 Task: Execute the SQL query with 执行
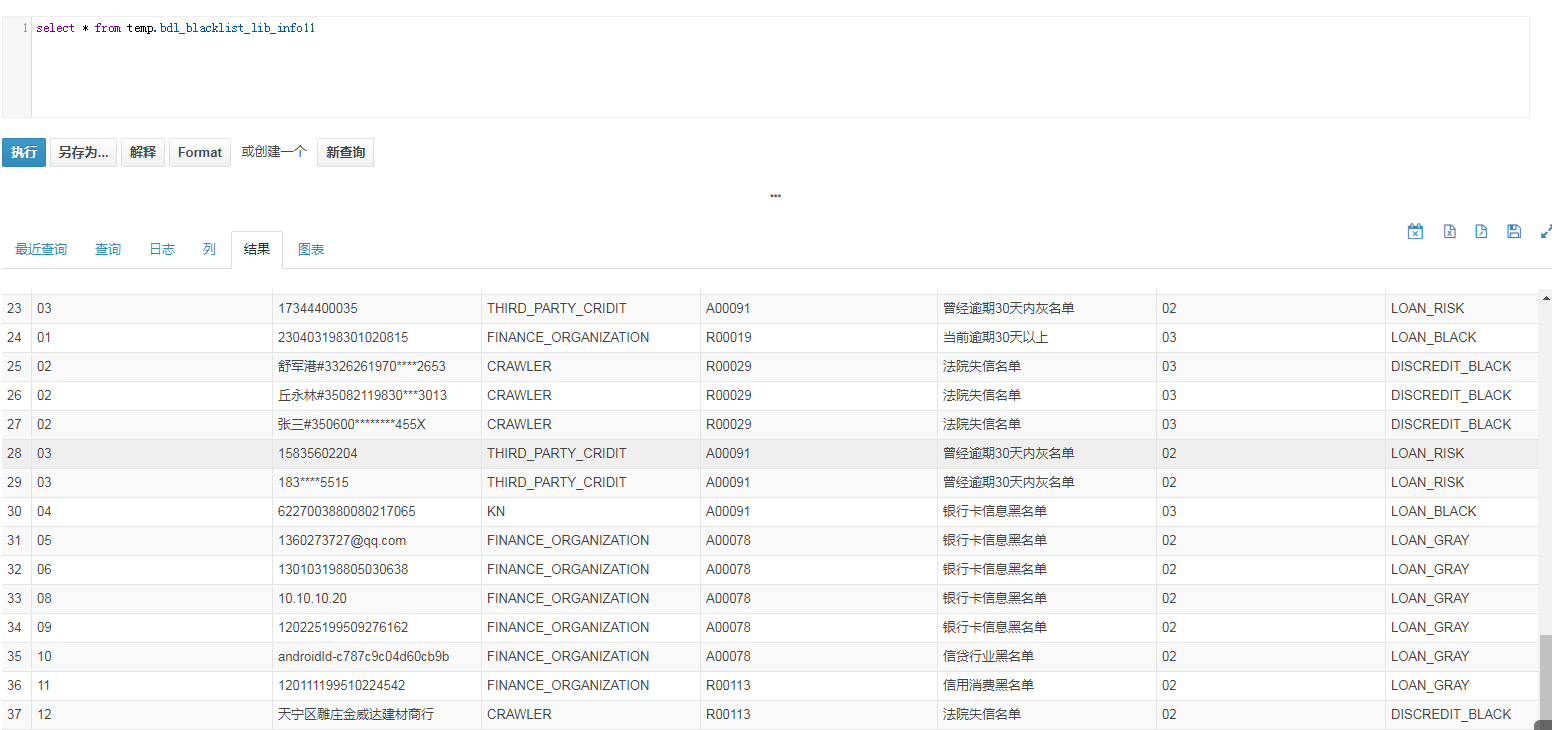tap(23, 152)
